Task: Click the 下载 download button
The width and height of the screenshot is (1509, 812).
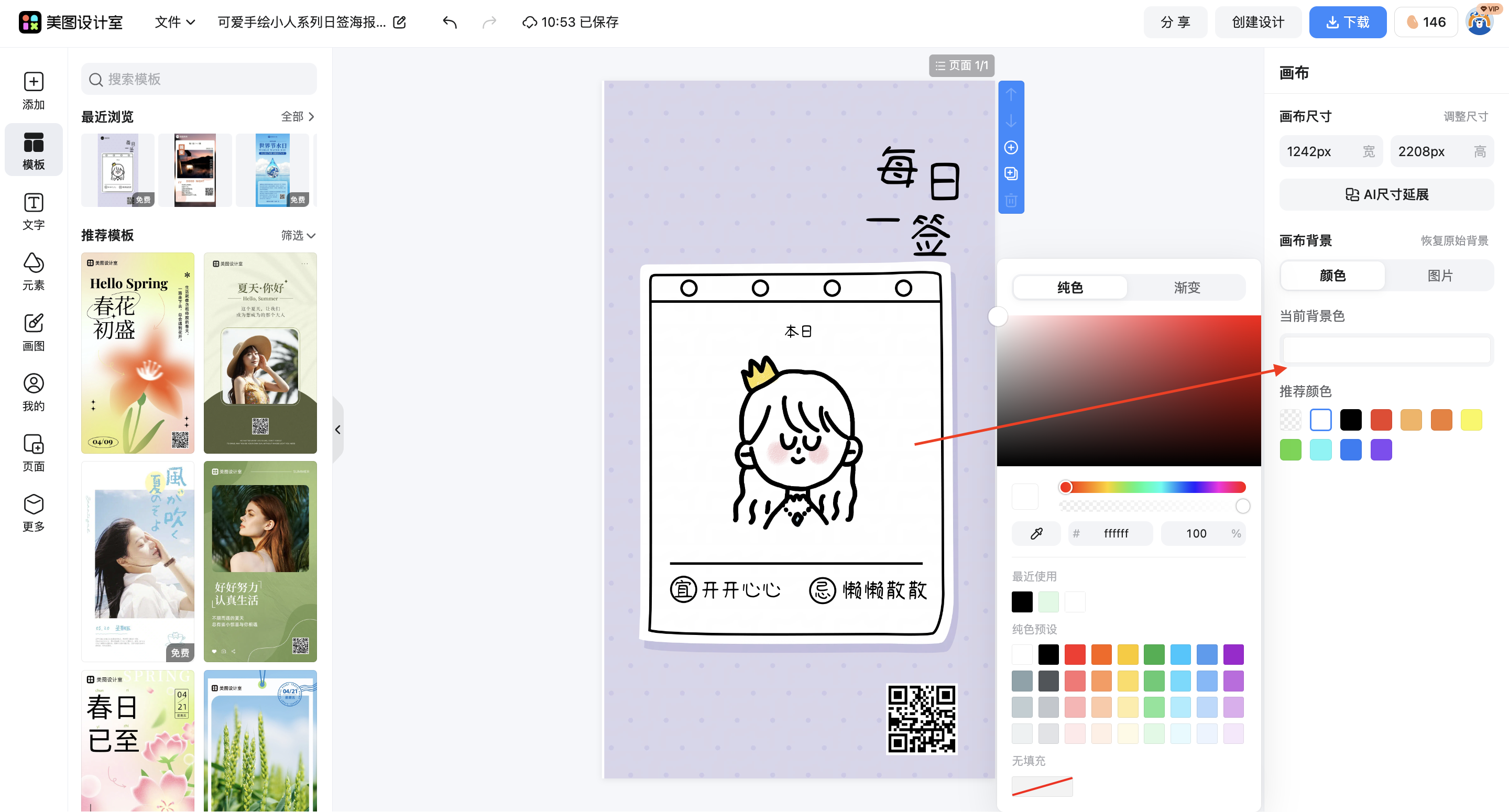Action: (x=1347, y=21)
